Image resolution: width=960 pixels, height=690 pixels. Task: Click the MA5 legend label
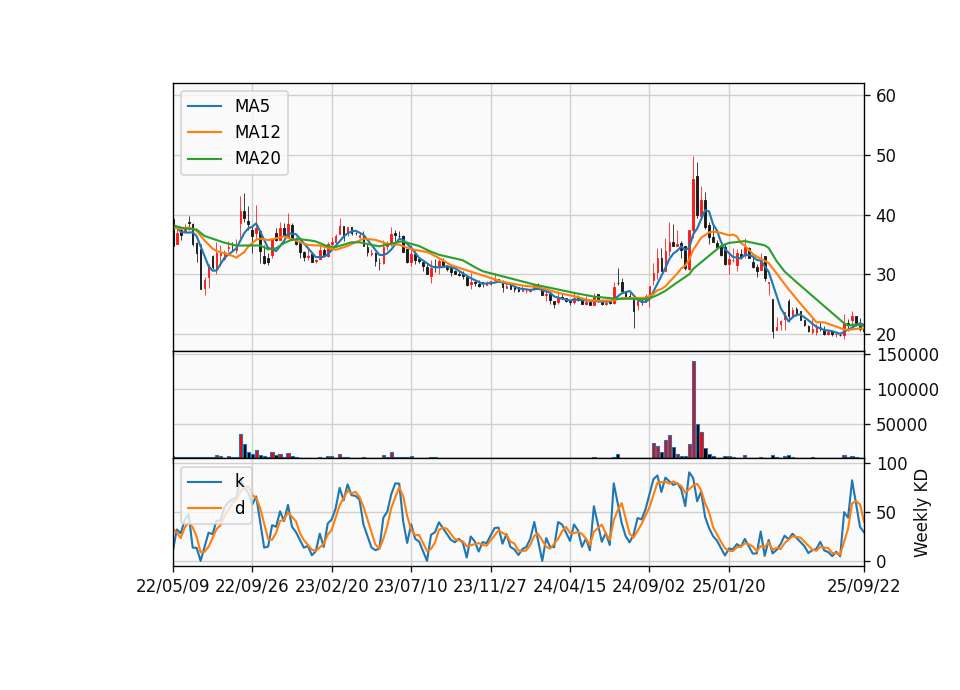(252, 106)
